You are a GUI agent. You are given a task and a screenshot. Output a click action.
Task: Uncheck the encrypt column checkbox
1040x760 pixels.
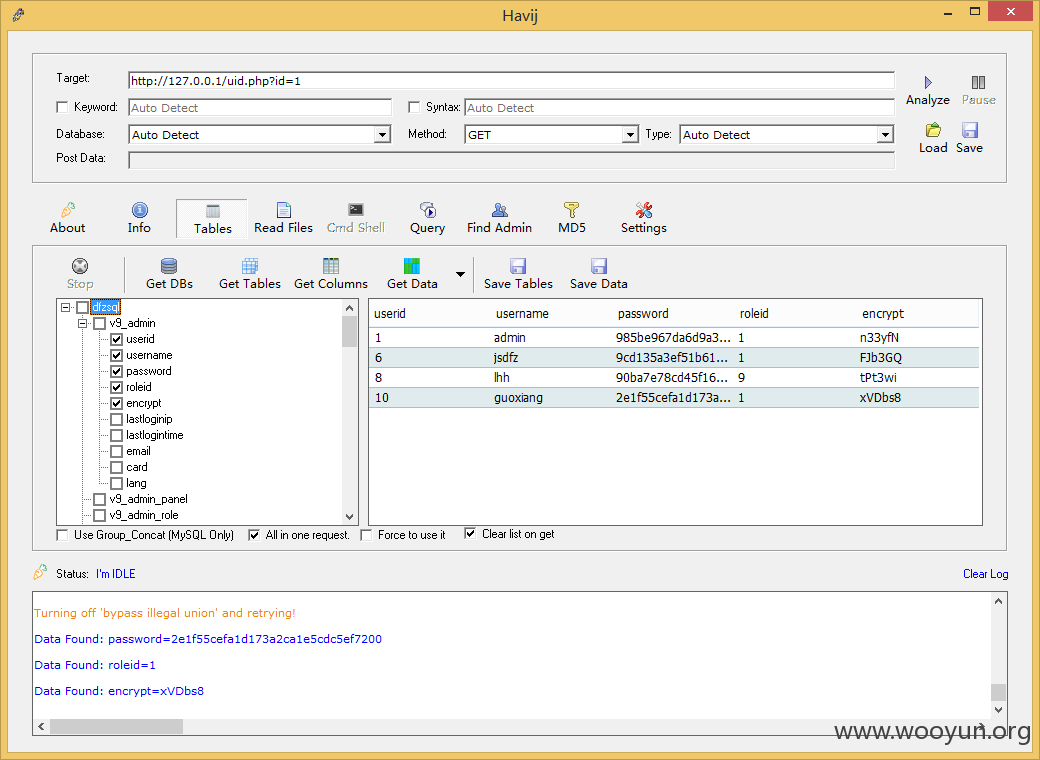(116, 403)
